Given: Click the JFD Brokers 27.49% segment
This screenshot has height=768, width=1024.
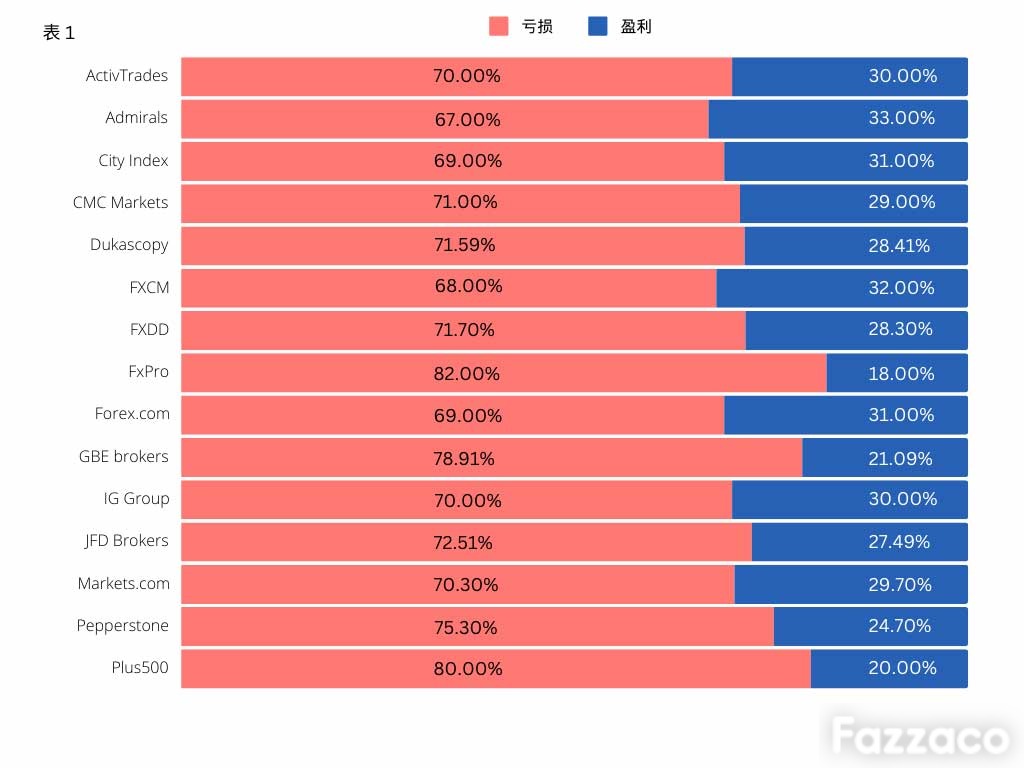Looking at the screenshot, I should (859, 541).
